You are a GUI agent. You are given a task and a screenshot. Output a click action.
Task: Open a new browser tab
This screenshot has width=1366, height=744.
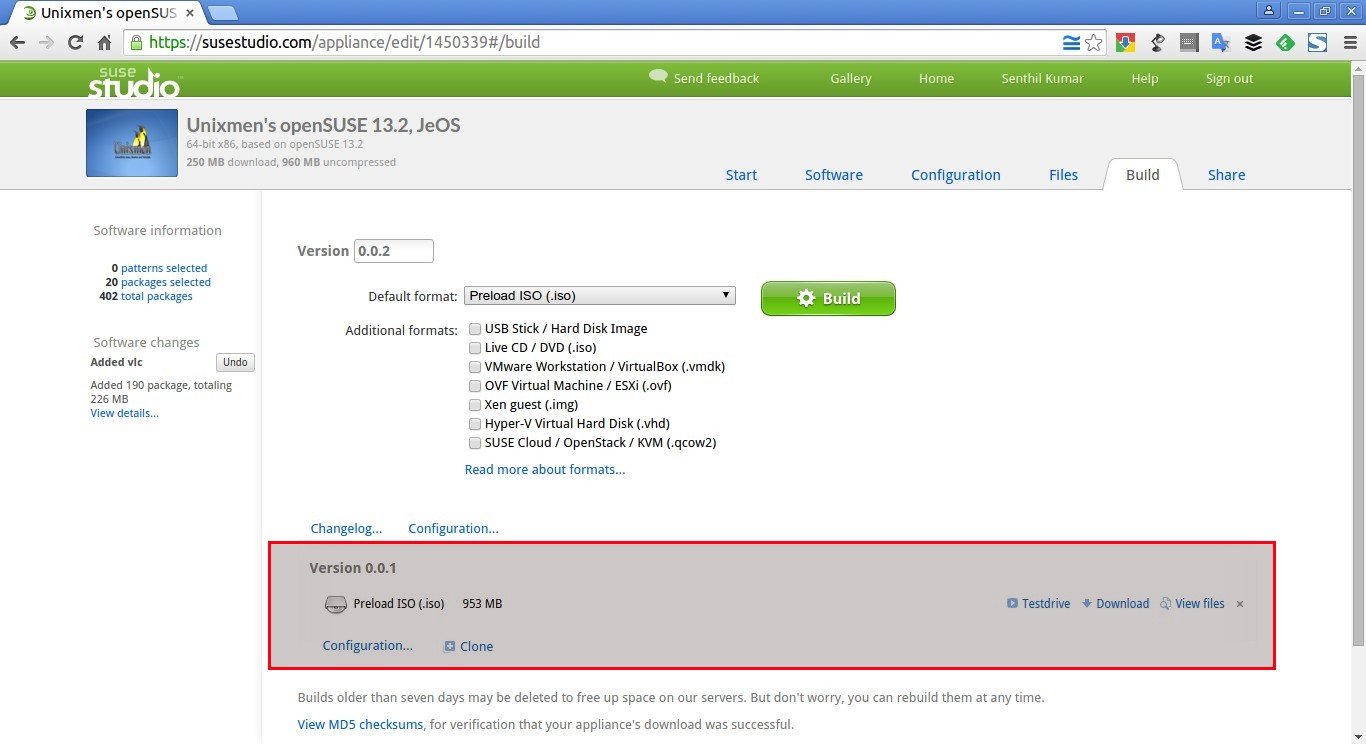point(222,13)
